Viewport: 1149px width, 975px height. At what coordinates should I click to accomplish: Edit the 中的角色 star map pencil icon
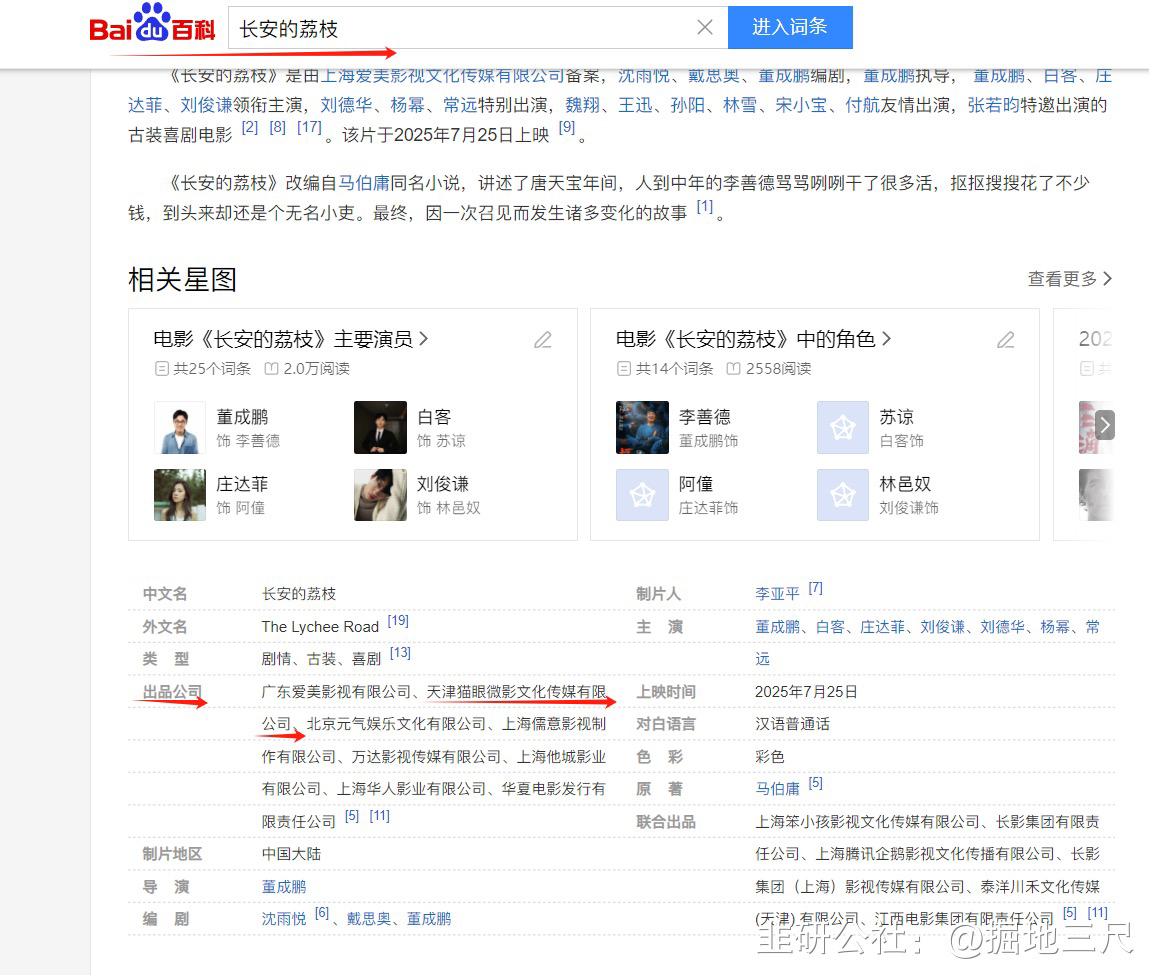1006,339
